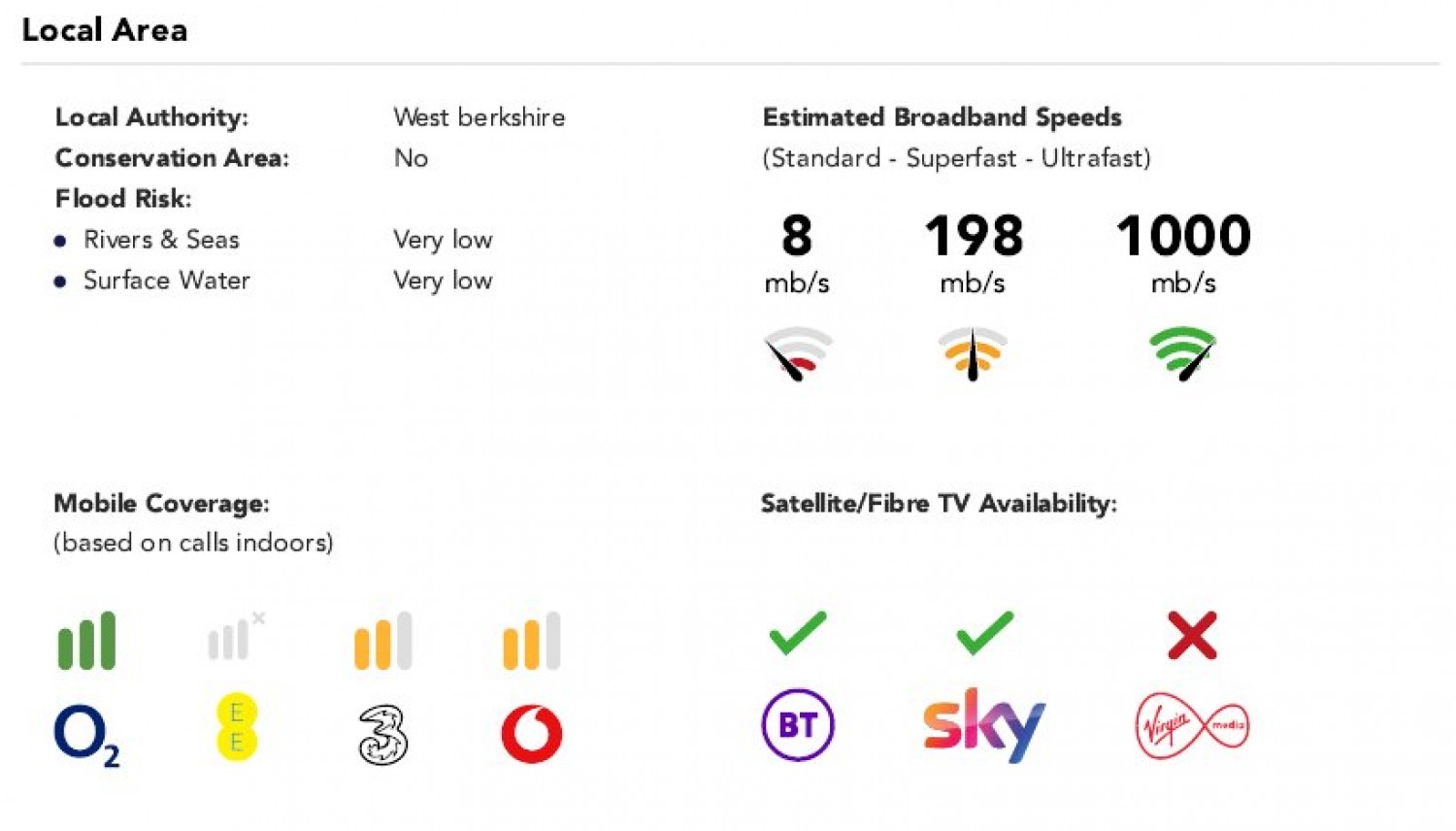The height and width of the screenshot is (831, 1456).
Task: Click the O2 network logo
Action: [85, 735]
